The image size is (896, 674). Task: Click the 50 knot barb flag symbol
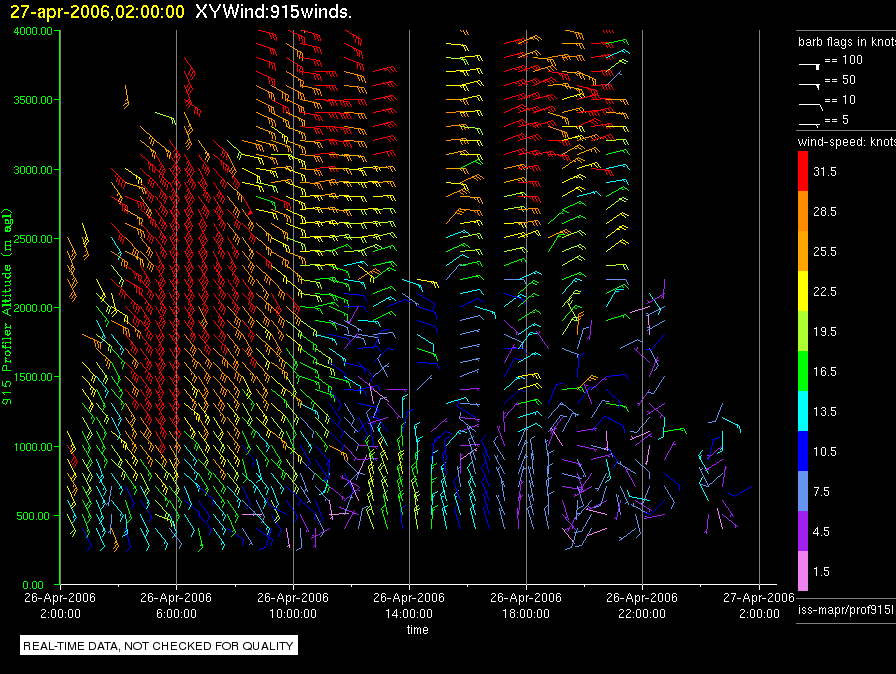pos(809,83)
